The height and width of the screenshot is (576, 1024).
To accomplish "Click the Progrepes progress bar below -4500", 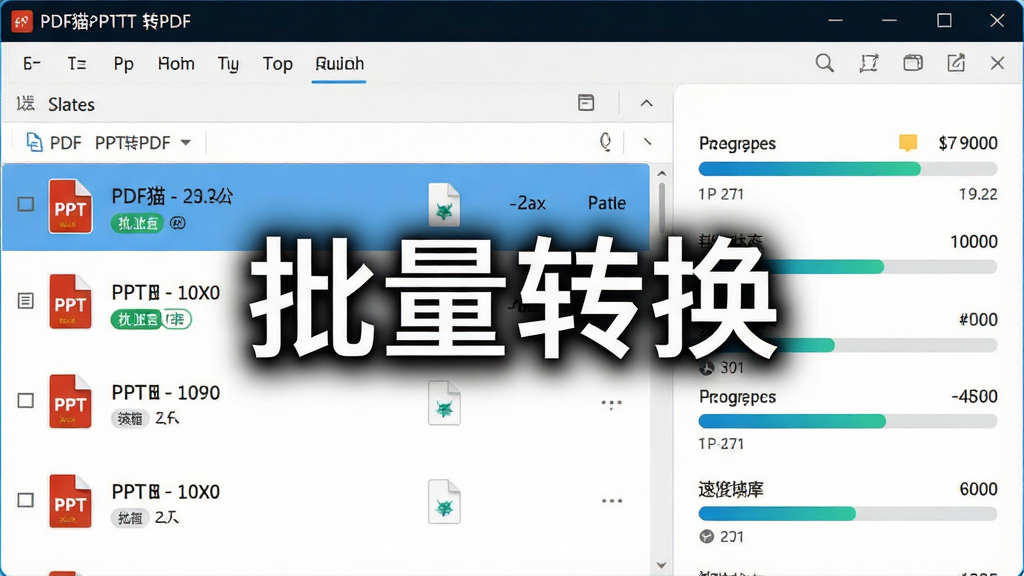I will [x=848, y=421].
